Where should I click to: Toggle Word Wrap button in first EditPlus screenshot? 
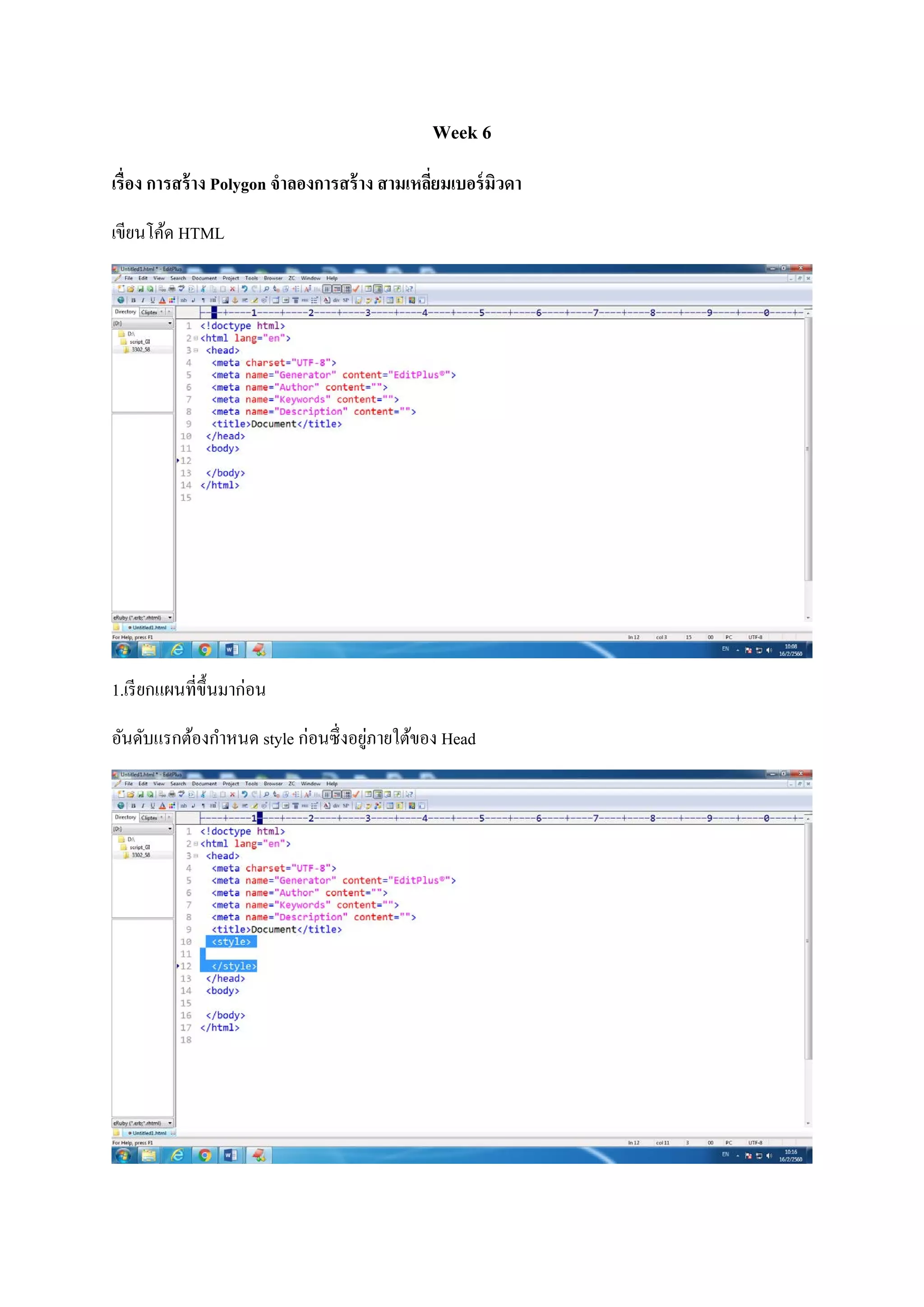[x=327, y=289]
